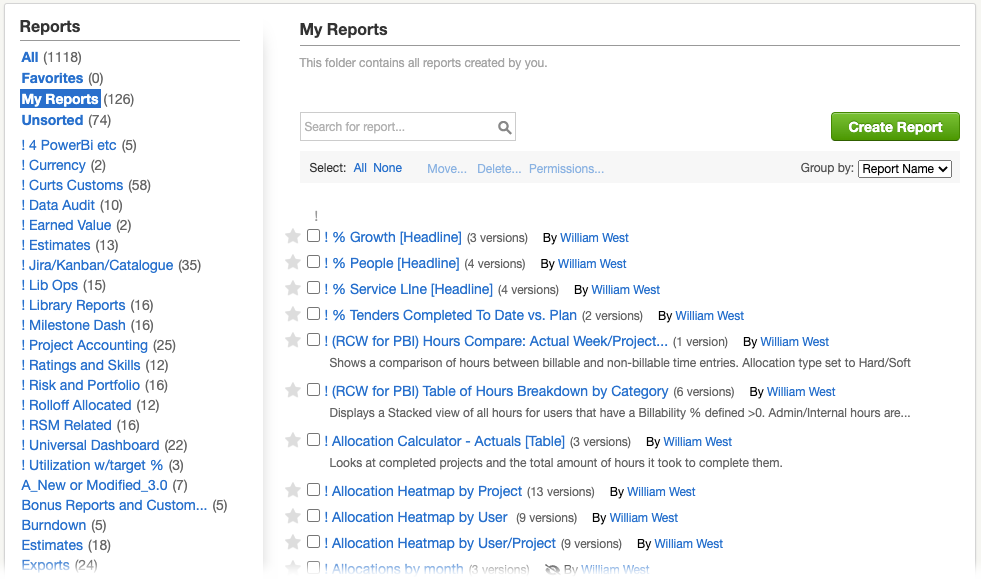This screenshot has width=981, height=579.
Task: Tick checkbox for Allocation Heatmap by User/Project
Action: click(x=314, y=543)
